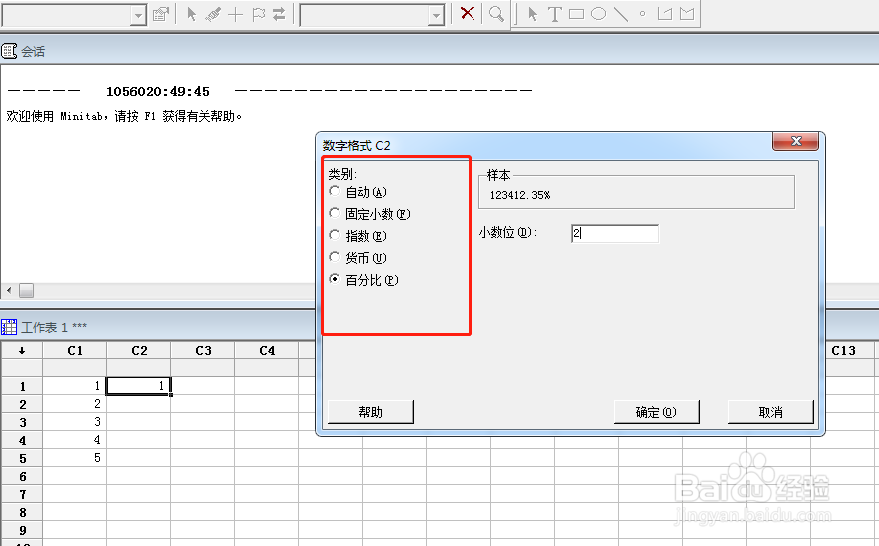This screenshot has width=879, height=546.
Task: Select the C1 column header
Action: [75, 350]
